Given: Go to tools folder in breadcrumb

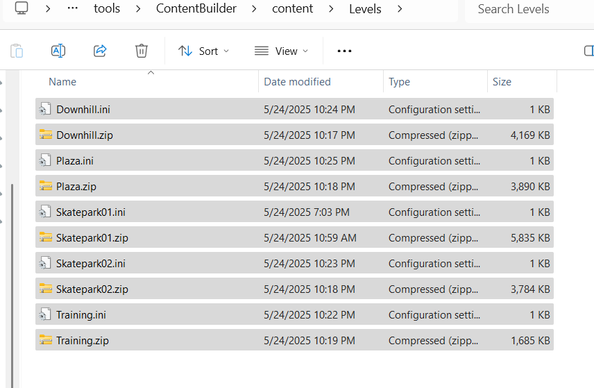Looking at the screenshot, I should [107, 8].
